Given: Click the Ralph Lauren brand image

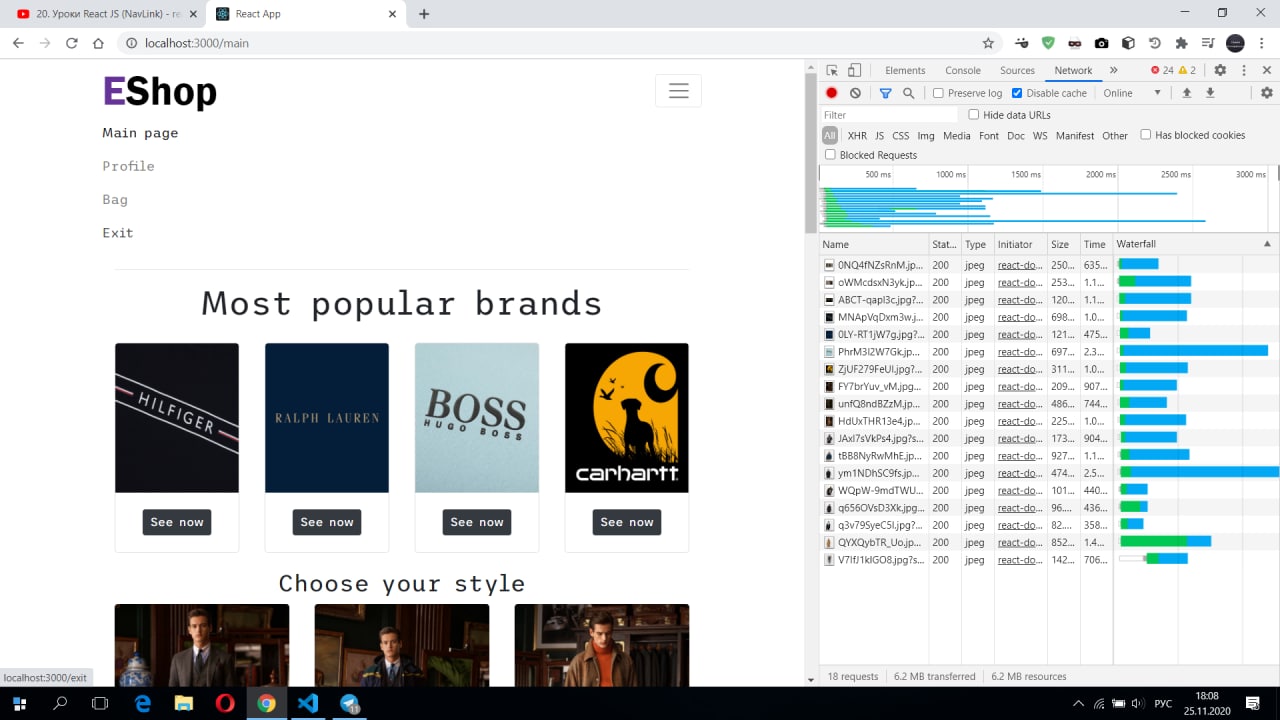Looking at the screenshot, I should pos(327,418).
